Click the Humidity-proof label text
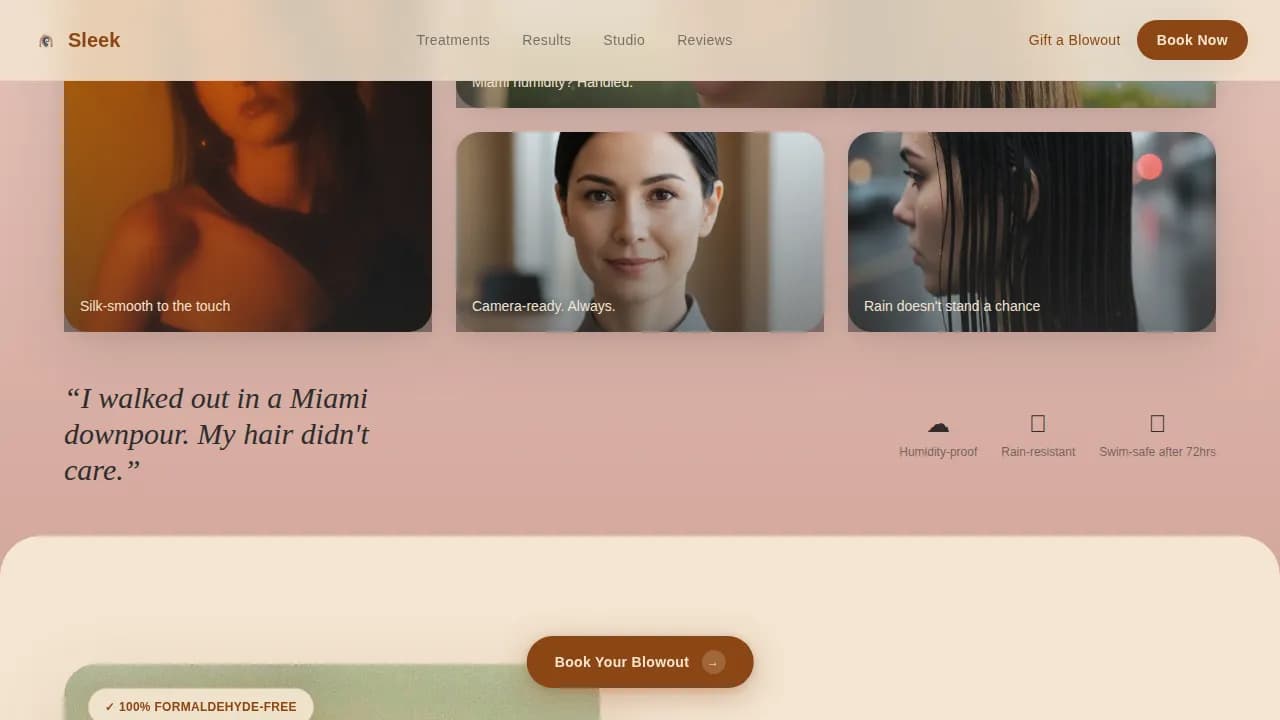Viewport: 1280px width, 720px height. [937, 451]
